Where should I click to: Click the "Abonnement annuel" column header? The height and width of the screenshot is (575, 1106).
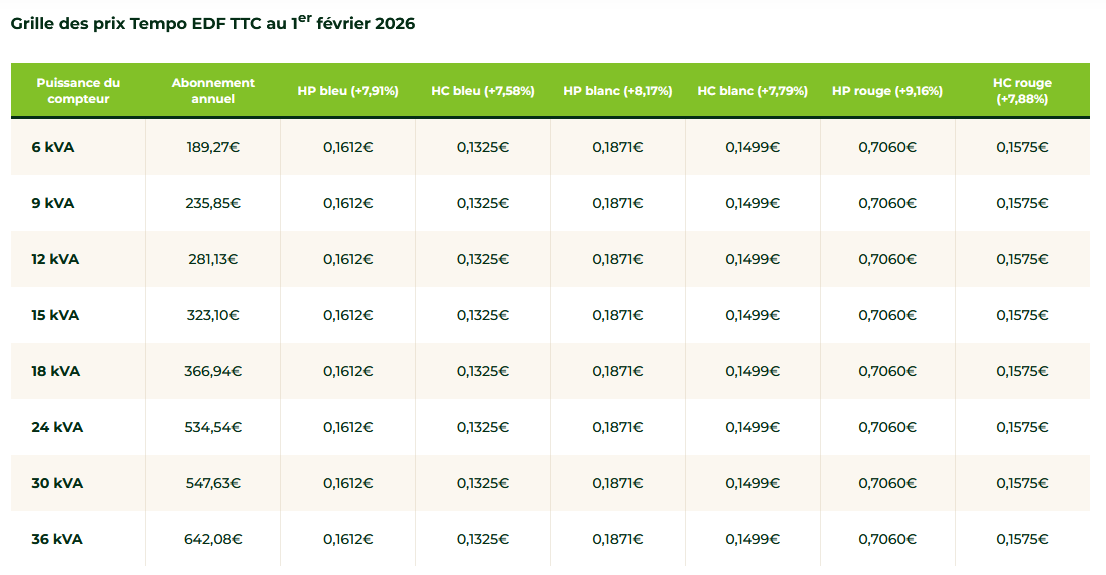click(x=213, y=91)
